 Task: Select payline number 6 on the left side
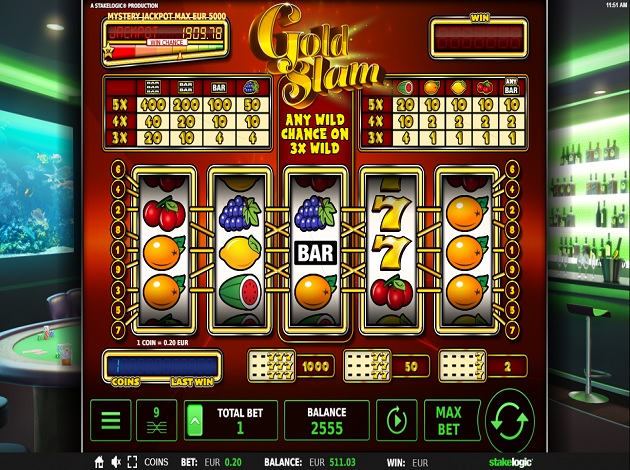118,169
